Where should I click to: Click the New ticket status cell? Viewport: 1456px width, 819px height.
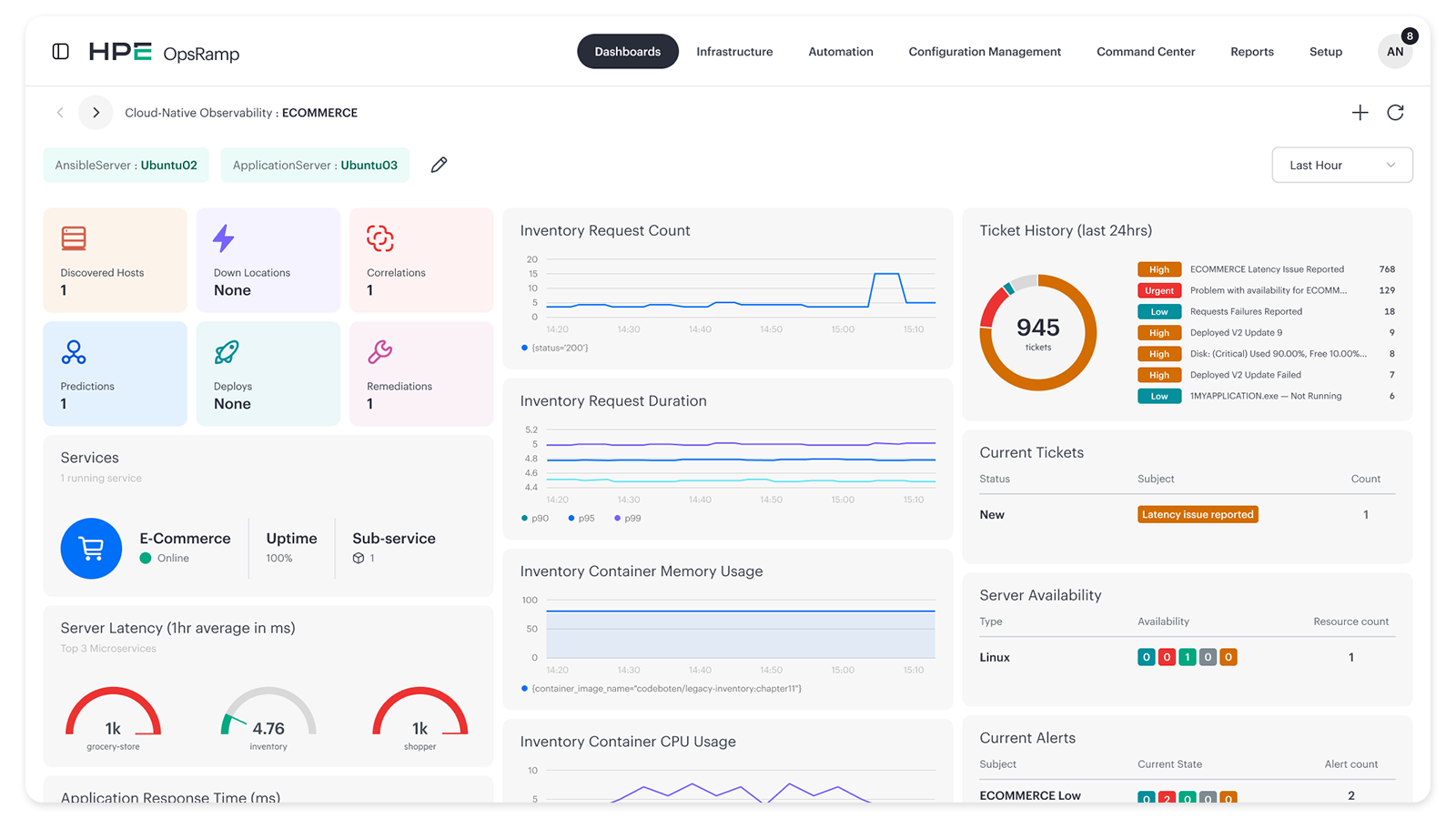(x=992, y=515)
